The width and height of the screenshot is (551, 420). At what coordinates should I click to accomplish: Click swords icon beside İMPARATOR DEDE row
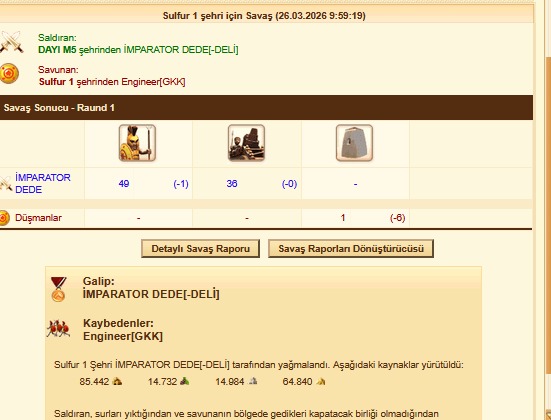pos(6,183)
